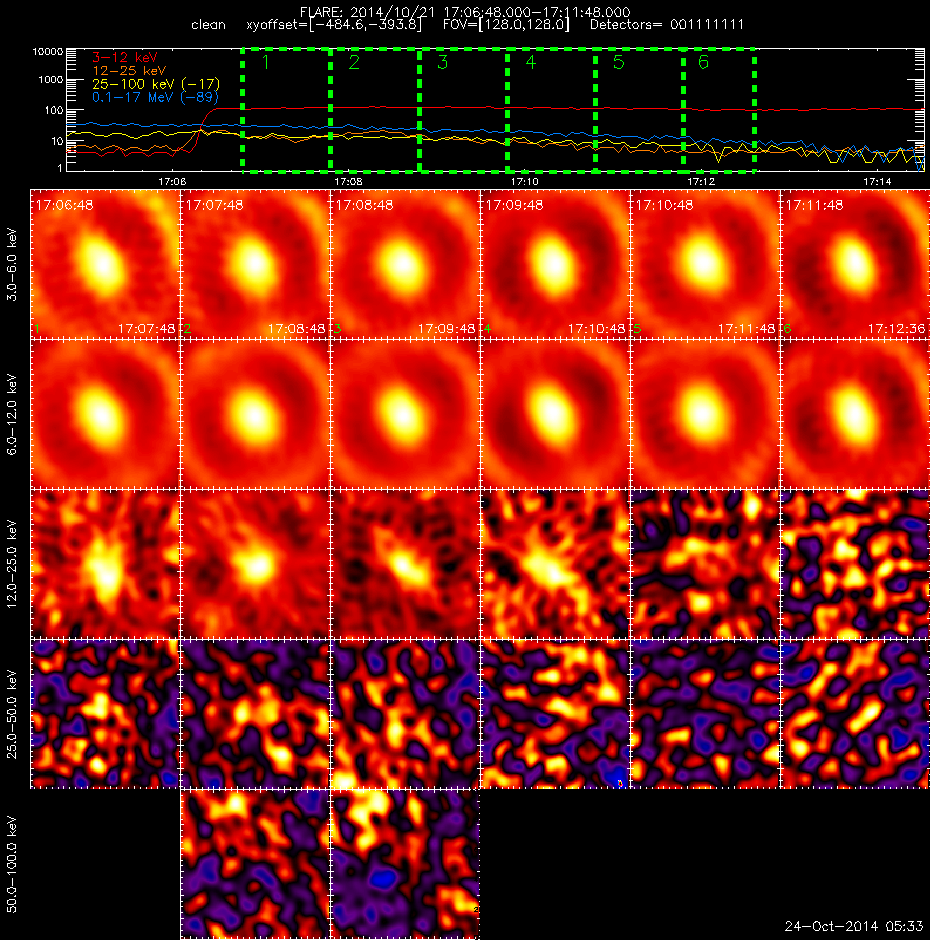Select the 3.0-6.0 keV image starting 17:06:48
This screenshot has width=930, height=940.
click(x=106, y=264)
